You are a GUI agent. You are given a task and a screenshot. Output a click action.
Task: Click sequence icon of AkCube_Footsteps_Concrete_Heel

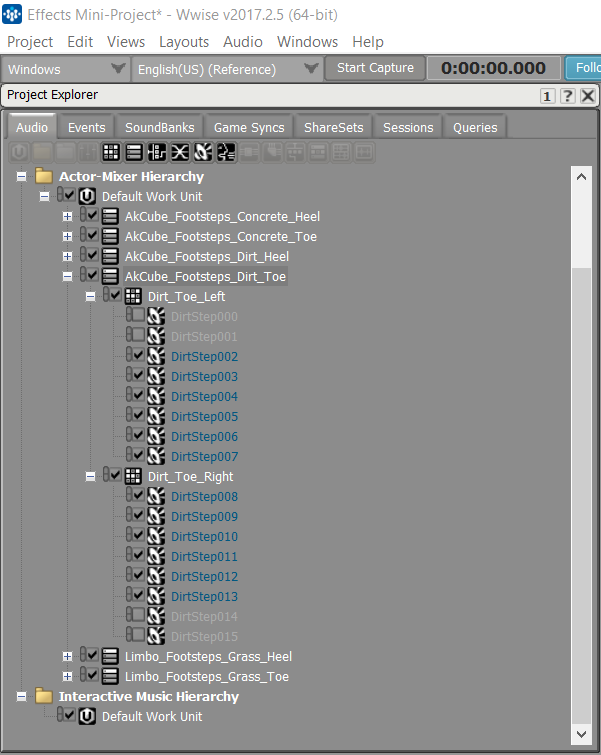coord(110,216)
